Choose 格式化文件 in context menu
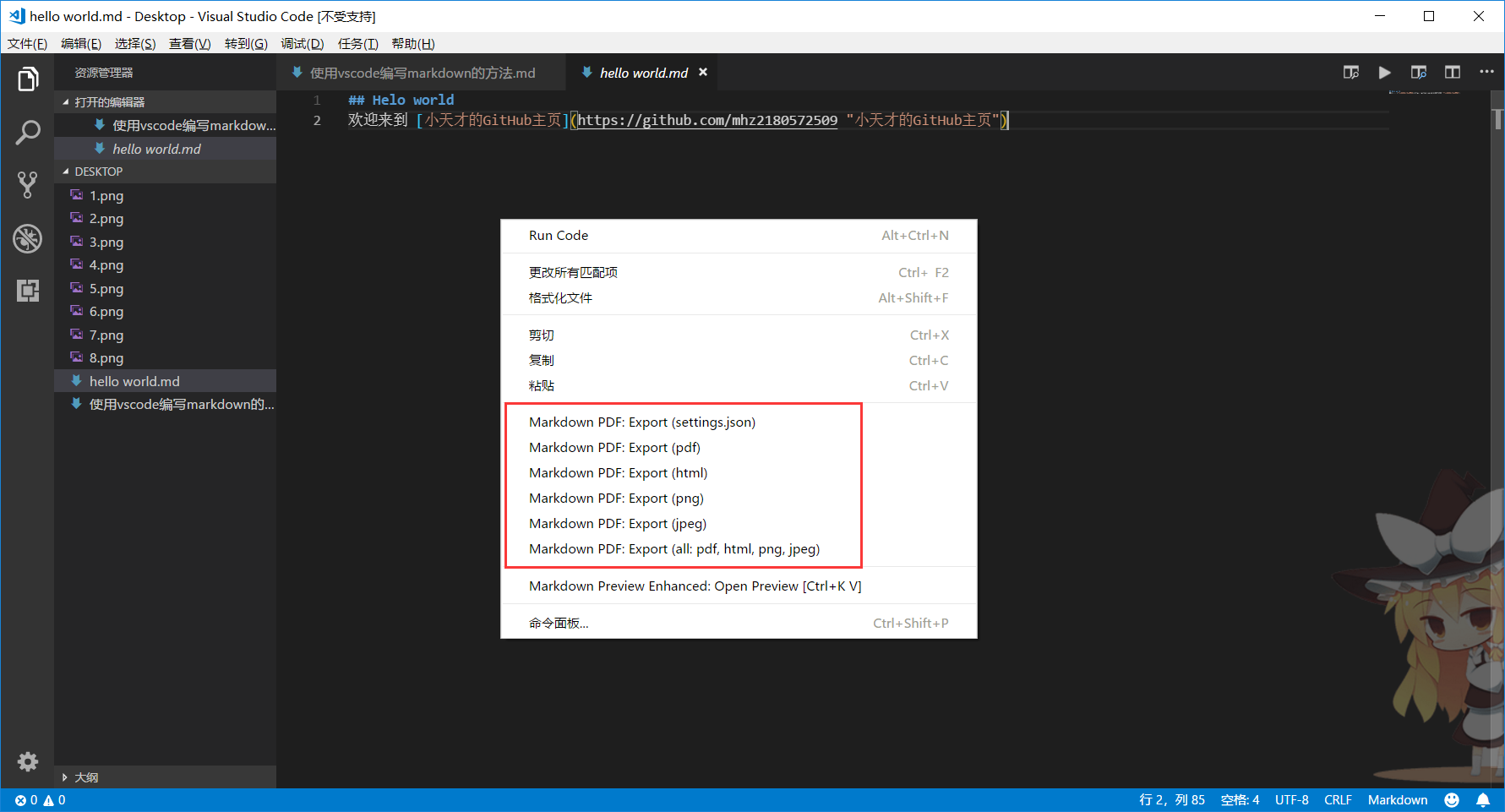The width and height of the screenshot is (1505, 812). click(x=739, y=298)
